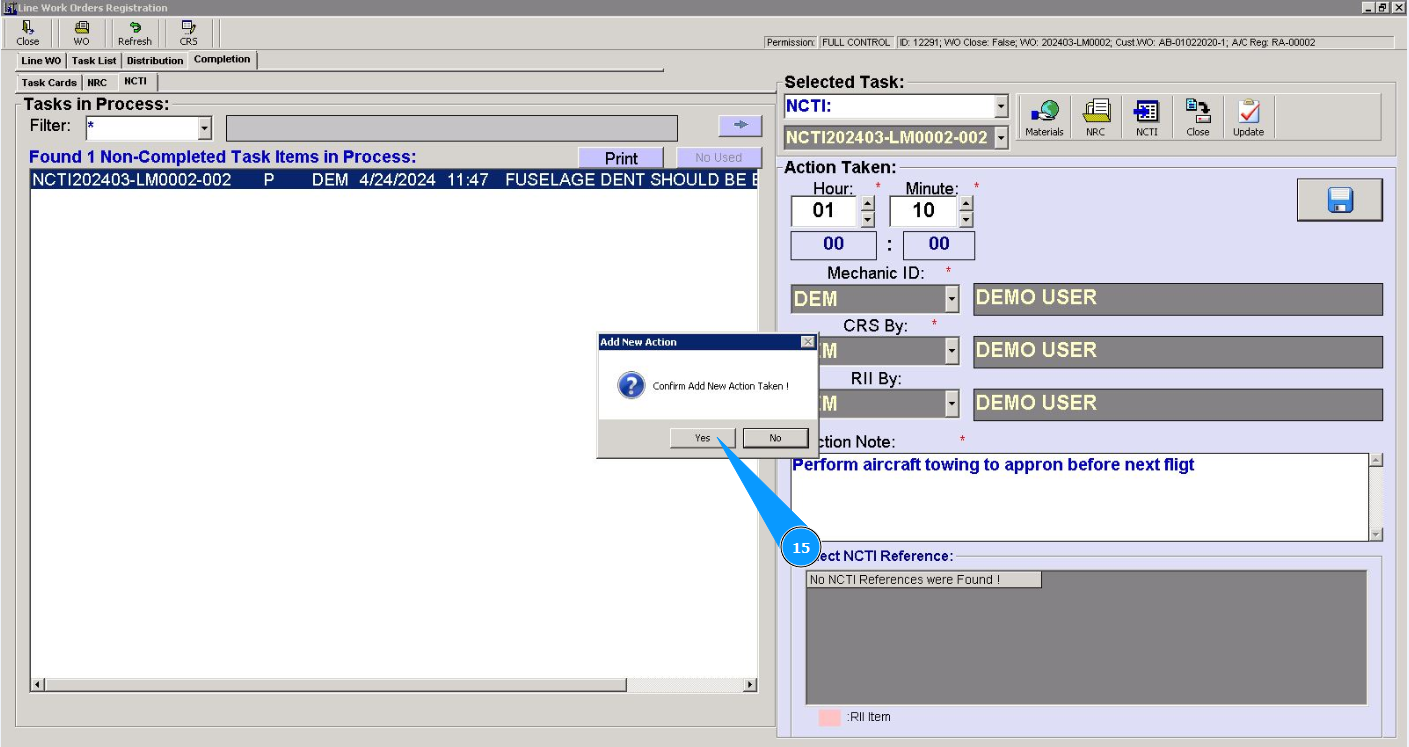Viewport: 1409px width, 747px height.
Task: Select task row NCTI202403-LM0002-002 in the list
Action: (394, 180)
